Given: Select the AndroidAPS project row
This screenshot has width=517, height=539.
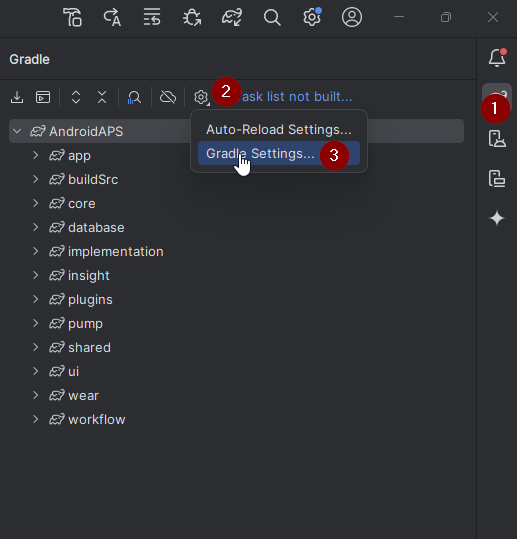Looking at the screenshot, I should (x=236, y=131).
